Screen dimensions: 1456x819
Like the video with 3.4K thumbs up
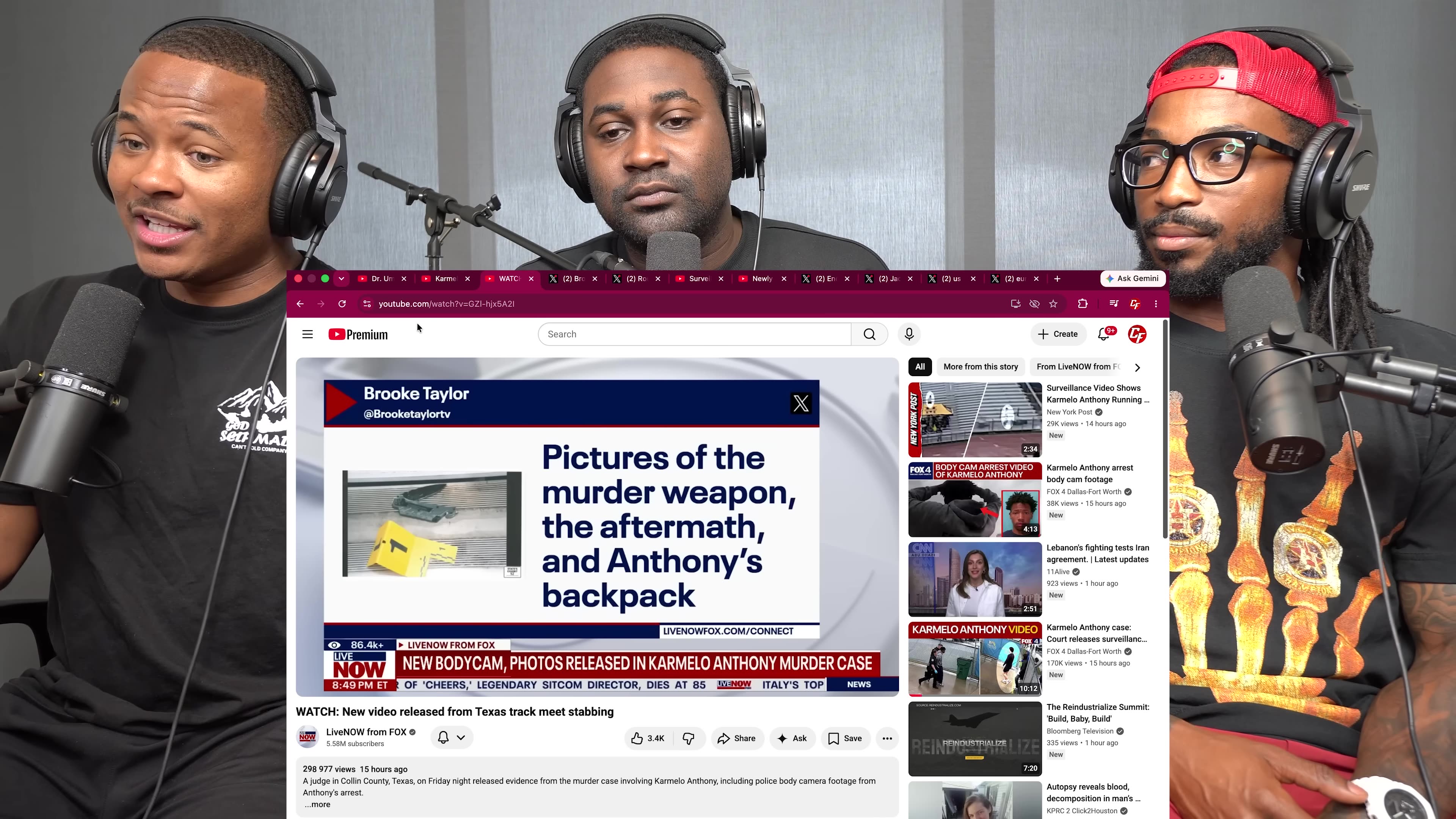648,738
